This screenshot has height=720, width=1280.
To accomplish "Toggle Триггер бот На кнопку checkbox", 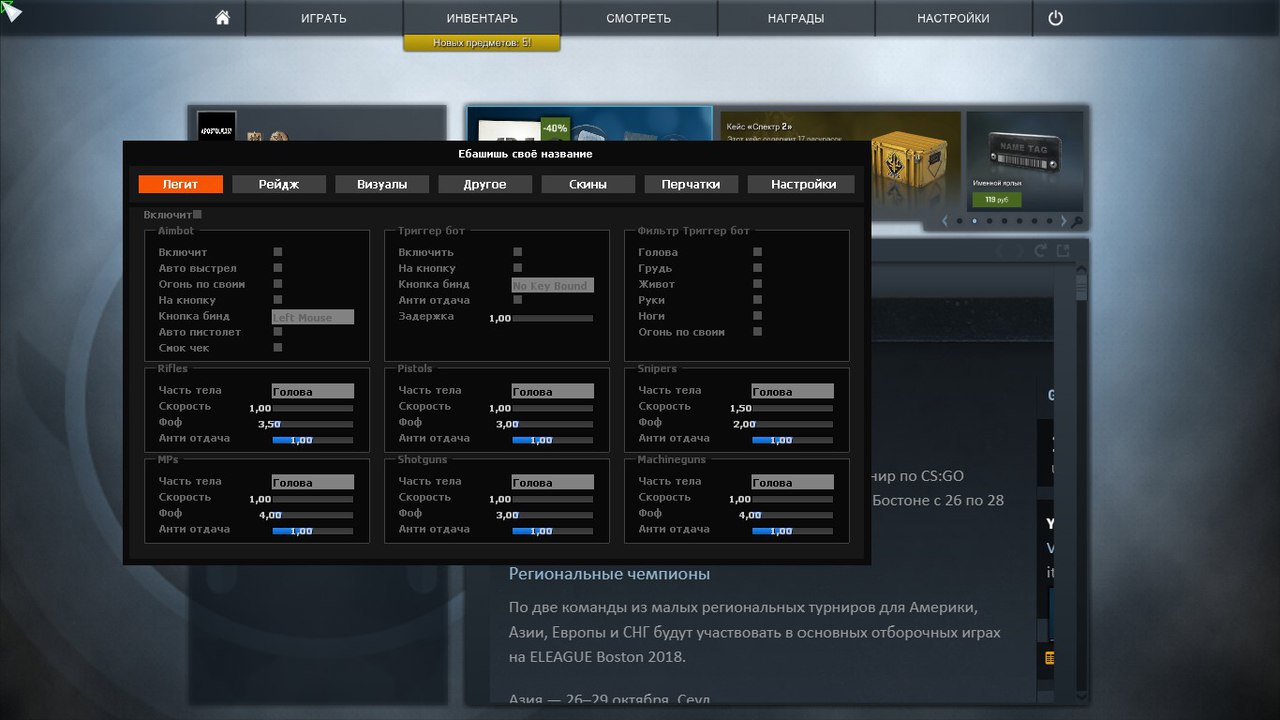I will (518, 268).
